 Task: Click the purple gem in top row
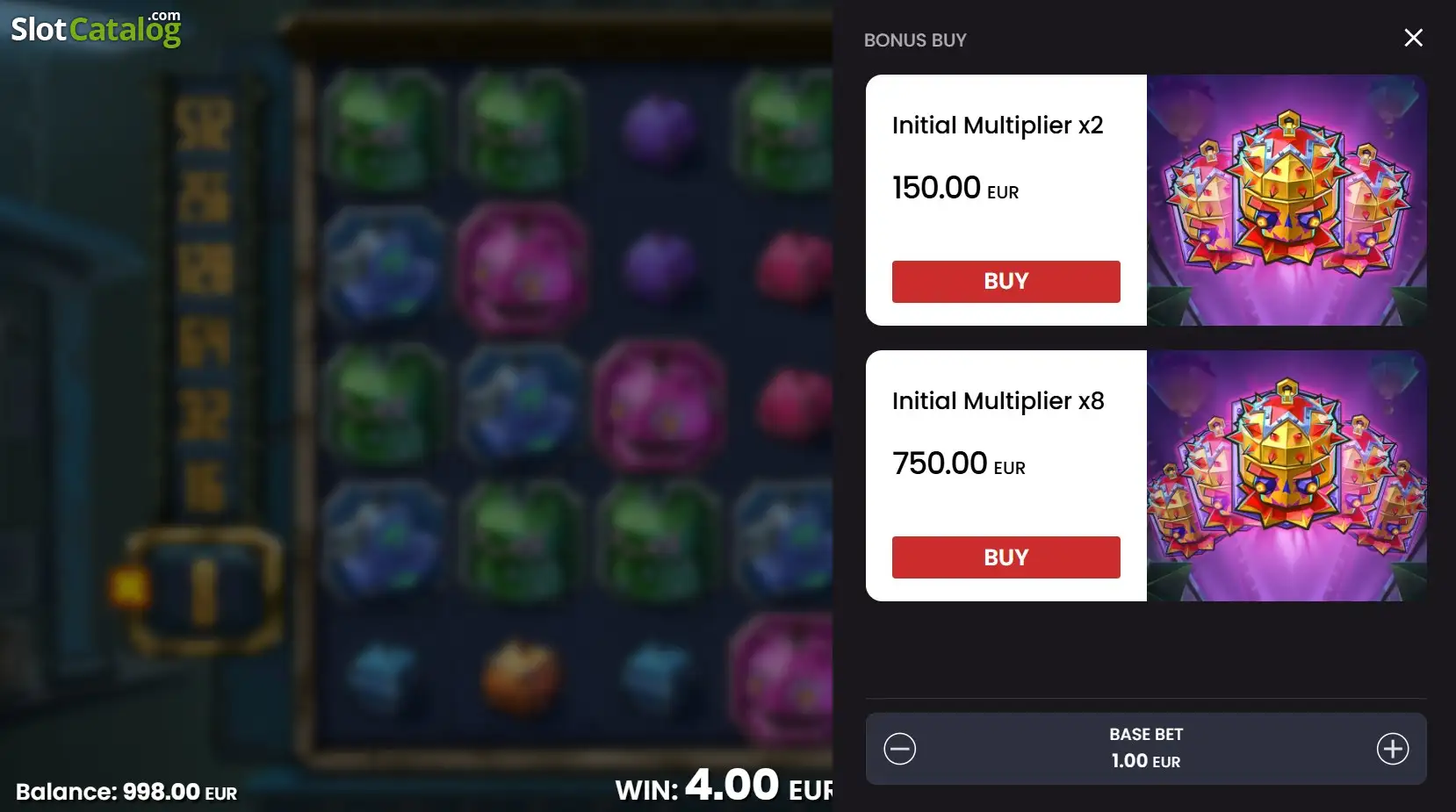(x=660, y=129)
